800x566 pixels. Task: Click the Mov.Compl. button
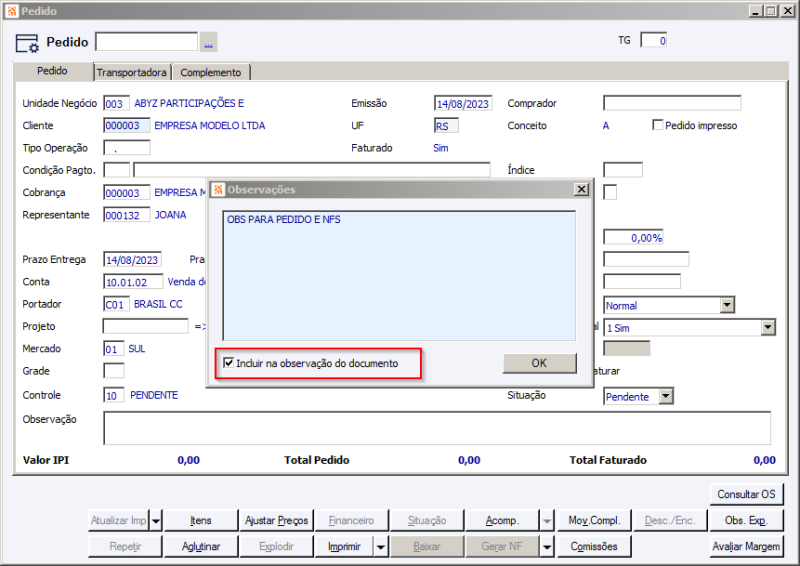[594, 521]
